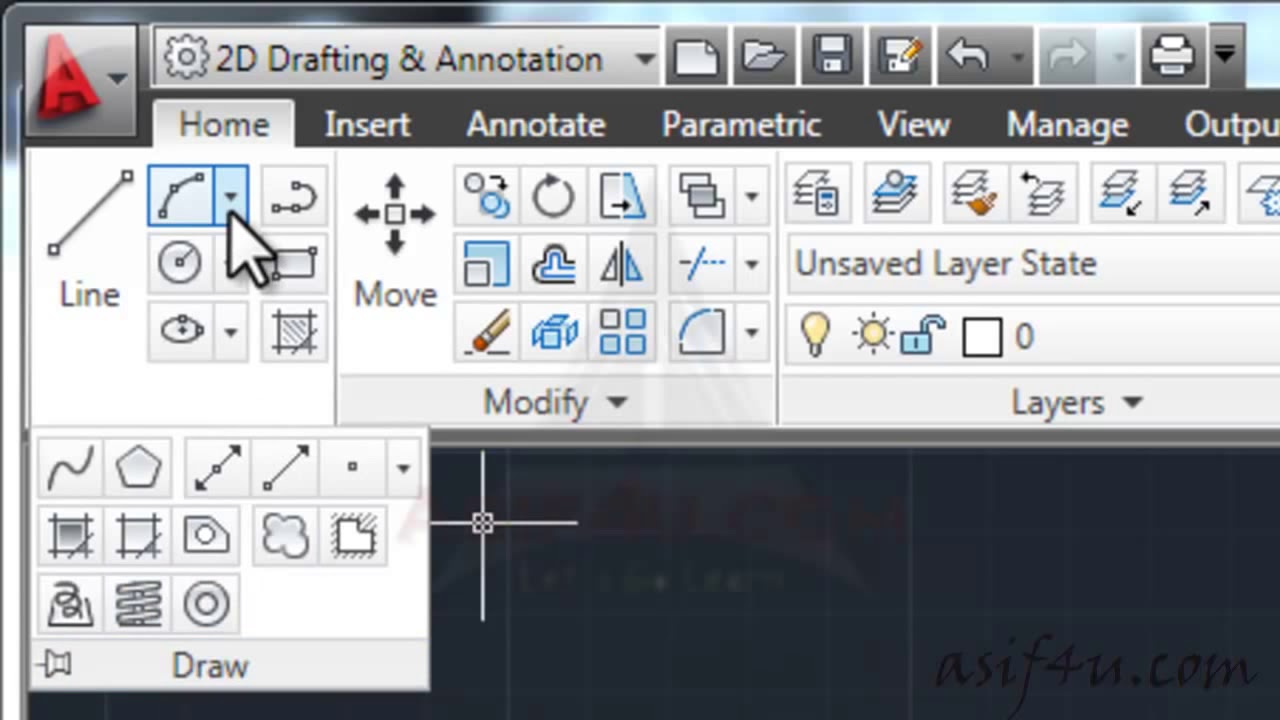The width and height of the screenshot is (1280, 720).
Task: Click the Open file folder icon
Action: [x=764, y=57]
